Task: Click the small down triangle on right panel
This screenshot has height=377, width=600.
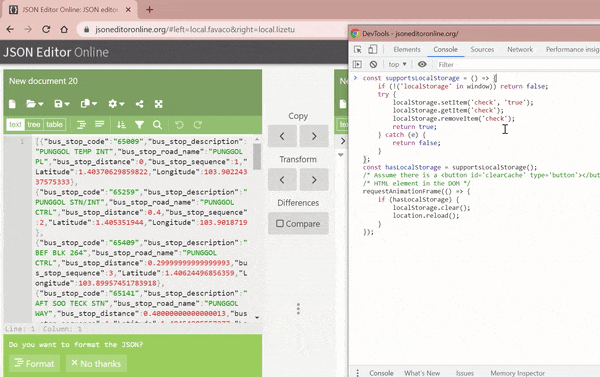Action: (x=341, y=155)
